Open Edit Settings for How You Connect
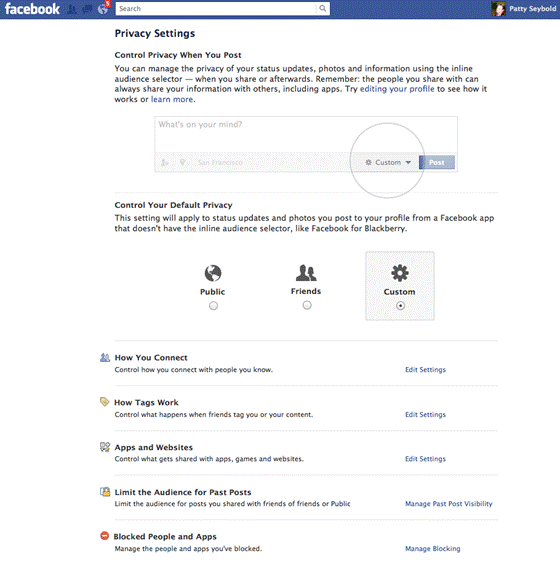Image resolution: width=560 pixels, height=564 pixels. (425, 370)
